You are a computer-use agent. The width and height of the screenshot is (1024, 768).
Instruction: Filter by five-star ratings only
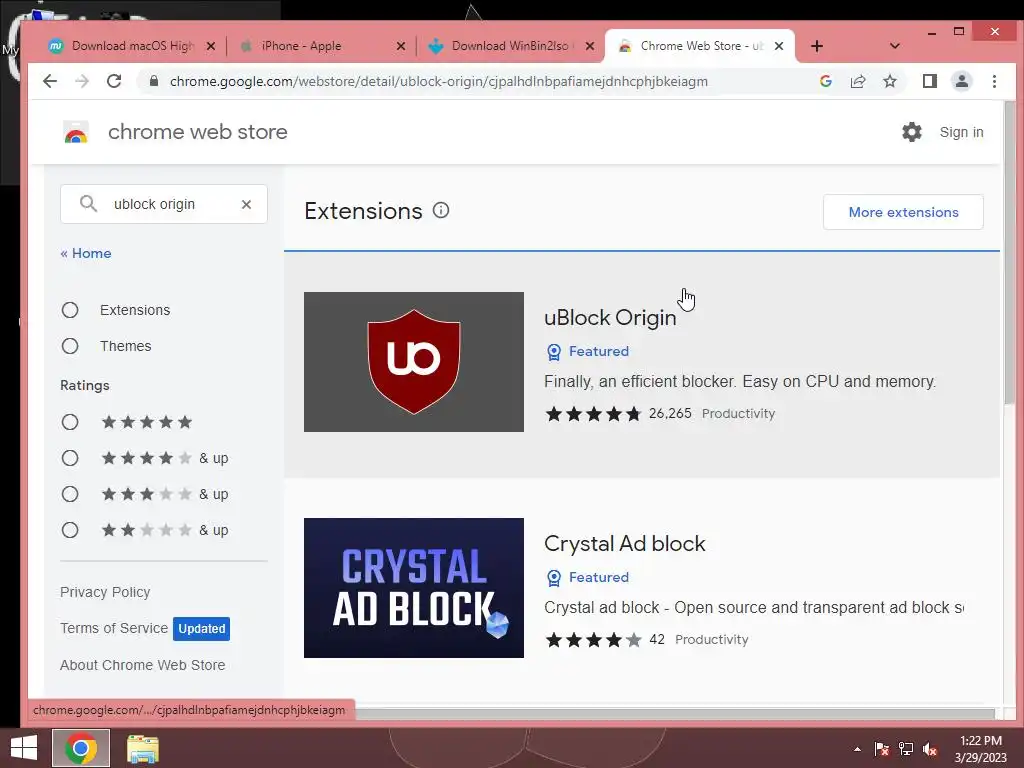[70, 422]
